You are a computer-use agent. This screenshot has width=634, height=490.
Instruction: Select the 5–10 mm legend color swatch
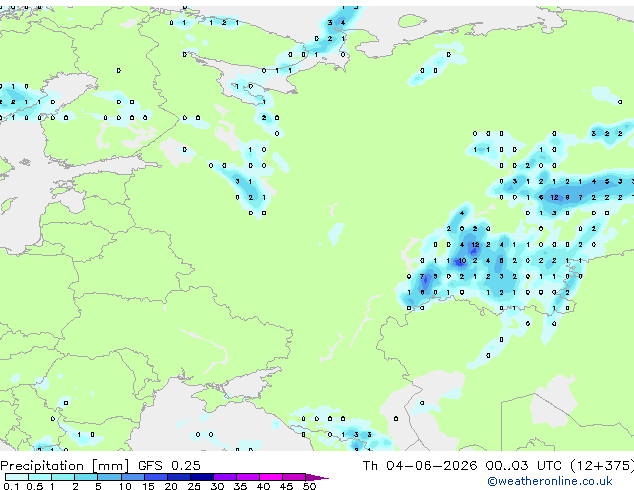(x=109, y=477)
